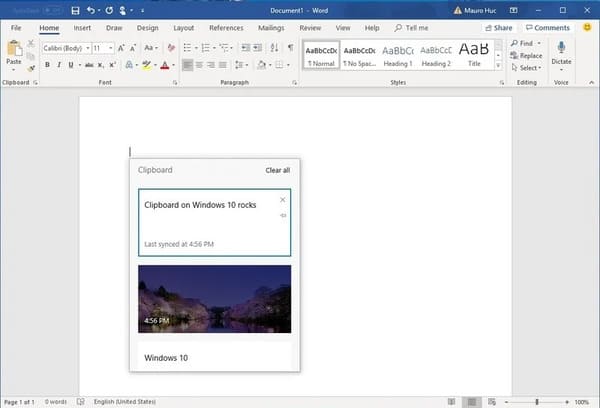Image resolution: width=600 pixels, height=408 pixels.
Task: Decrease font size with the shrink icon
Action: pos(133,48)
